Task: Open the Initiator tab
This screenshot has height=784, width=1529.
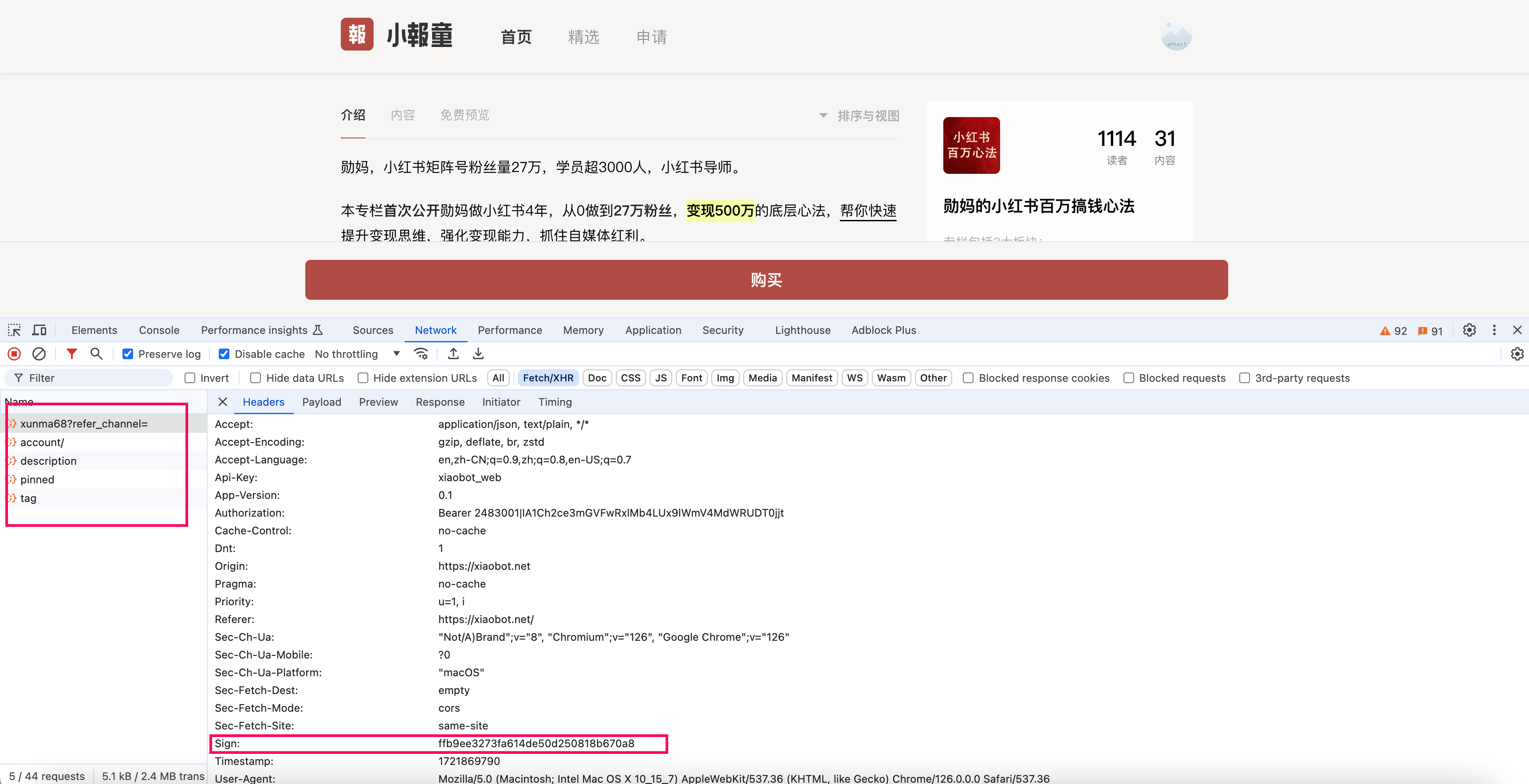Action: (501, 402)
